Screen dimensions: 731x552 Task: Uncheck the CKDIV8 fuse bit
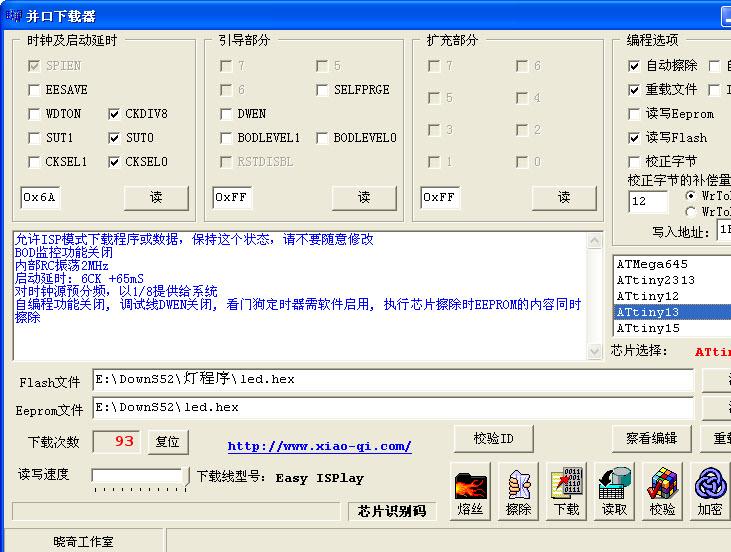pyautogui.click(x=115, y=114)
